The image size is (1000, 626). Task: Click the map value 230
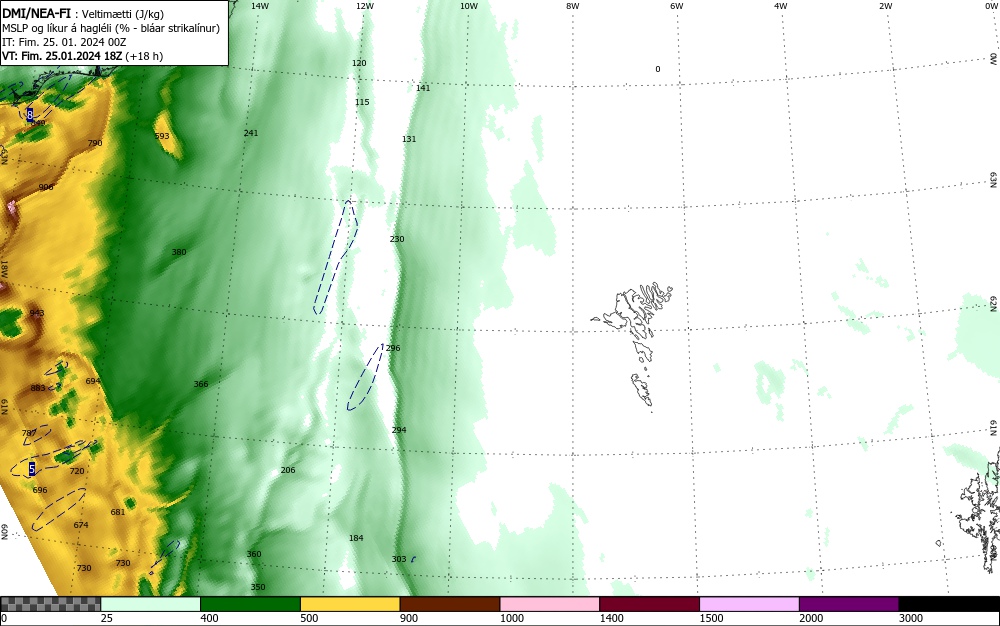(397, 239)
